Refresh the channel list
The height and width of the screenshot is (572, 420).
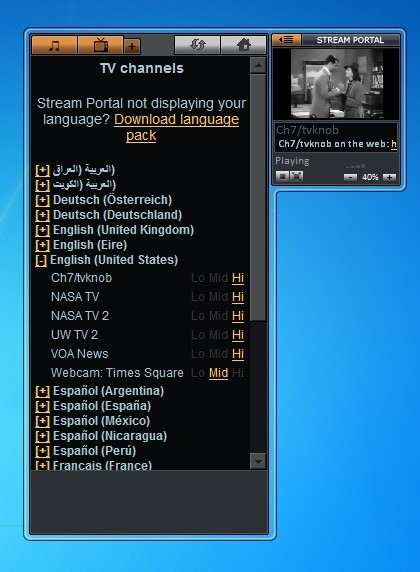197,45
